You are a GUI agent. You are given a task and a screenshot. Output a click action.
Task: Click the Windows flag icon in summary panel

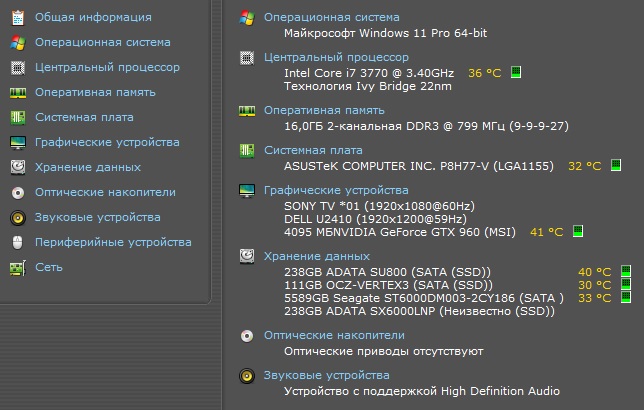pos(247,18)
